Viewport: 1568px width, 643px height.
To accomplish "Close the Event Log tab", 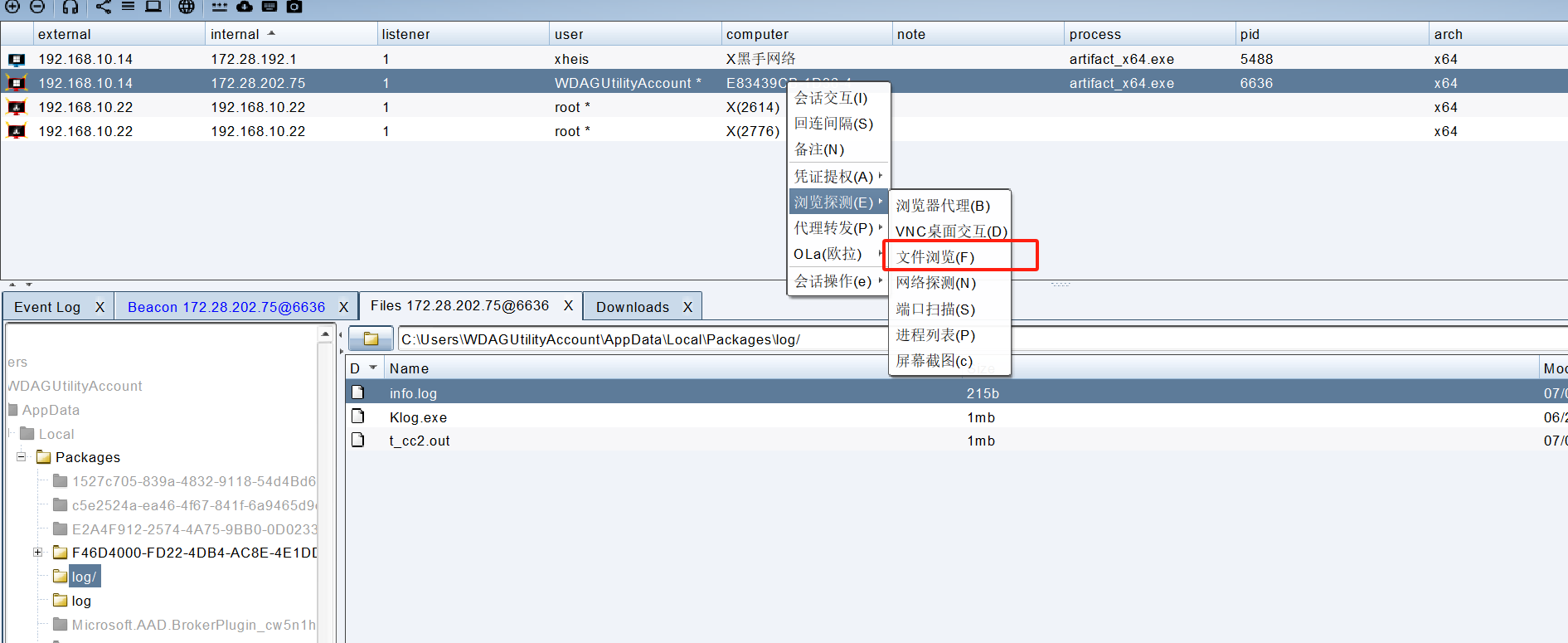I will [x=100, y=307].
